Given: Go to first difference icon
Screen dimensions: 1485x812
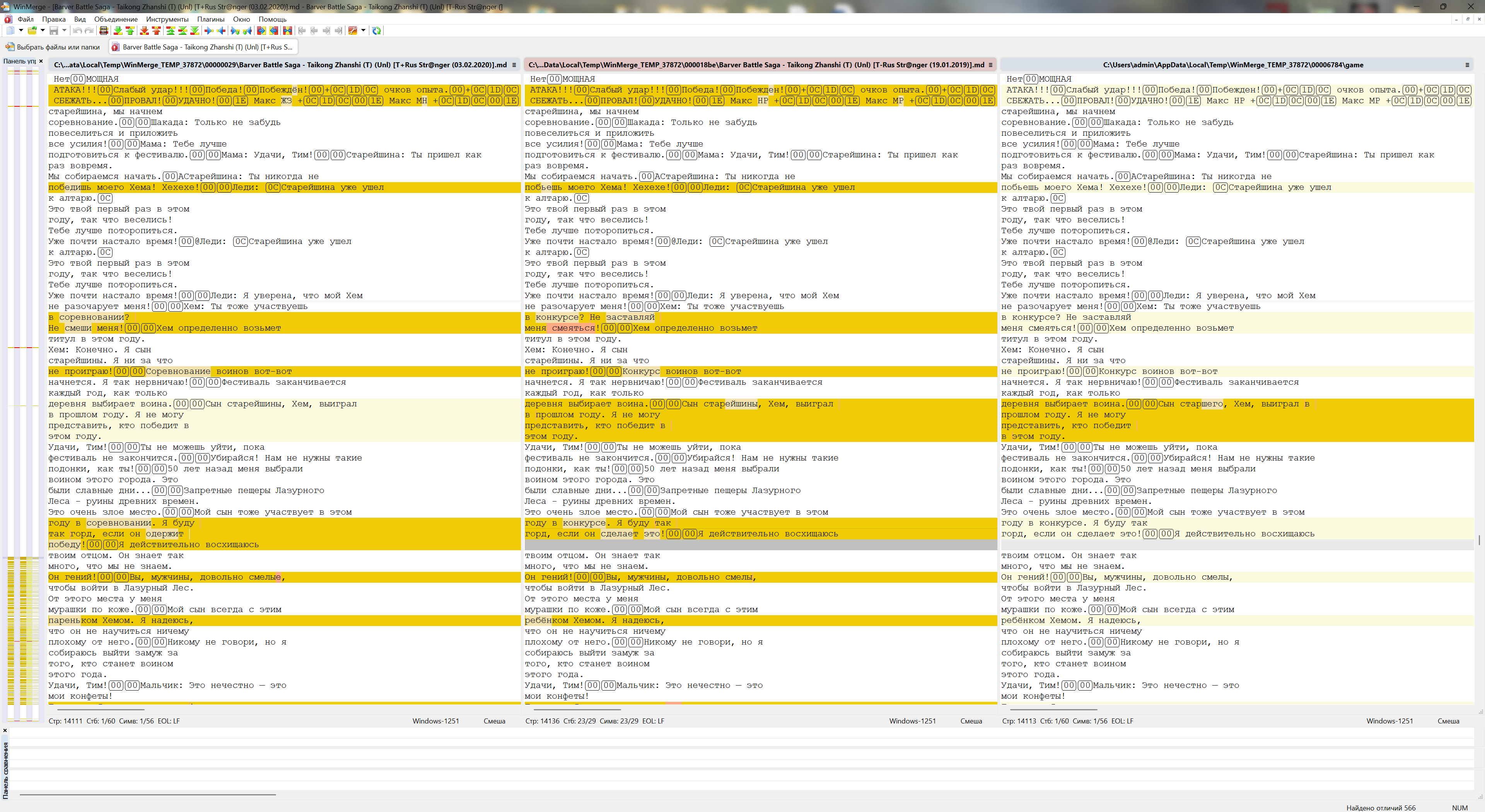Looking at the screenshot, I should [171, 31].
